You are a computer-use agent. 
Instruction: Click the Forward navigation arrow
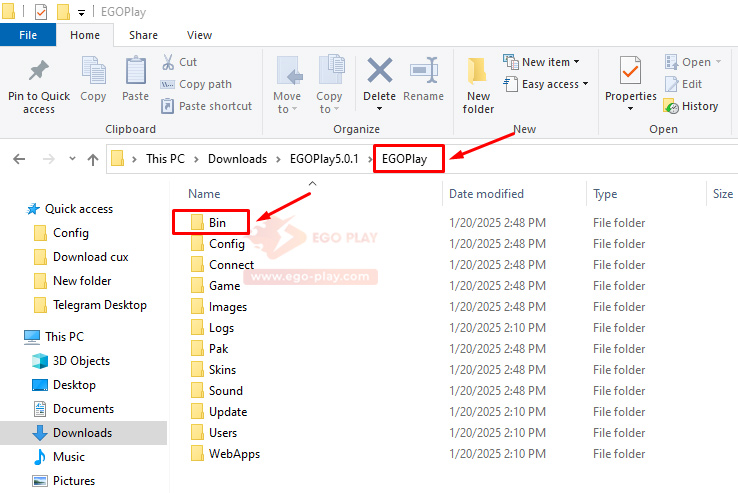point(48,159)
